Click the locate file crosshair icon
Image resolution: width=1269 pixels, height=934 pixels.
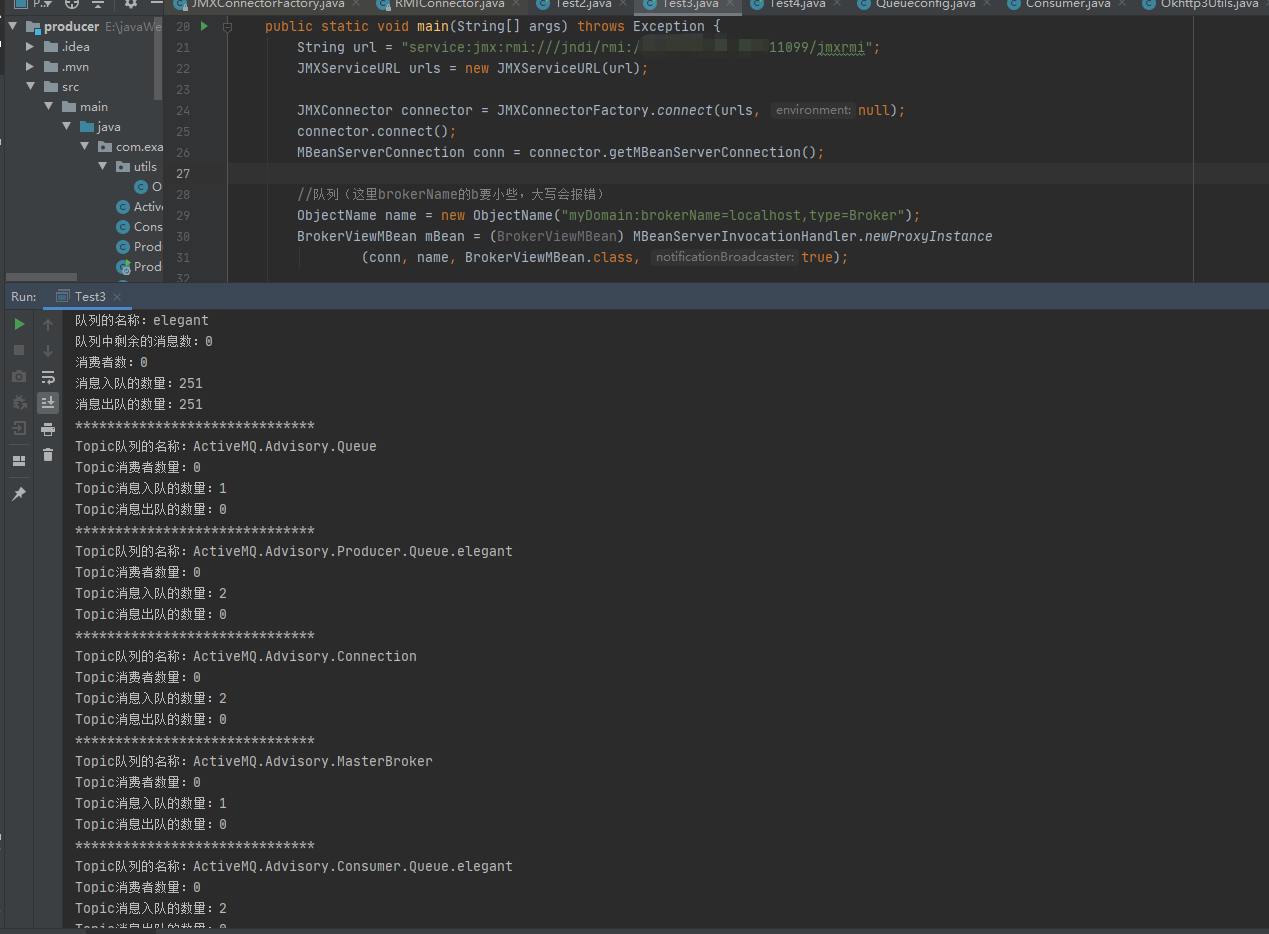(72, 4)
